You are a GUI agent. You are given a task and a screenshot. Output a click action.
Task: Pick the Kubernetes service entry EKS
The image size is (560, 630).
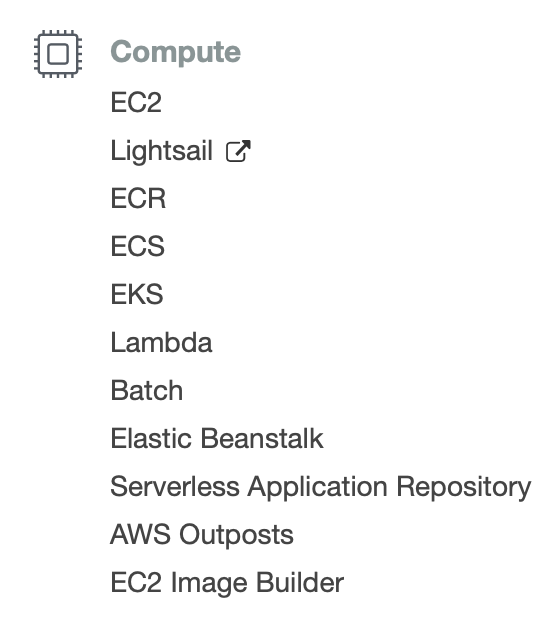(137, 294)
